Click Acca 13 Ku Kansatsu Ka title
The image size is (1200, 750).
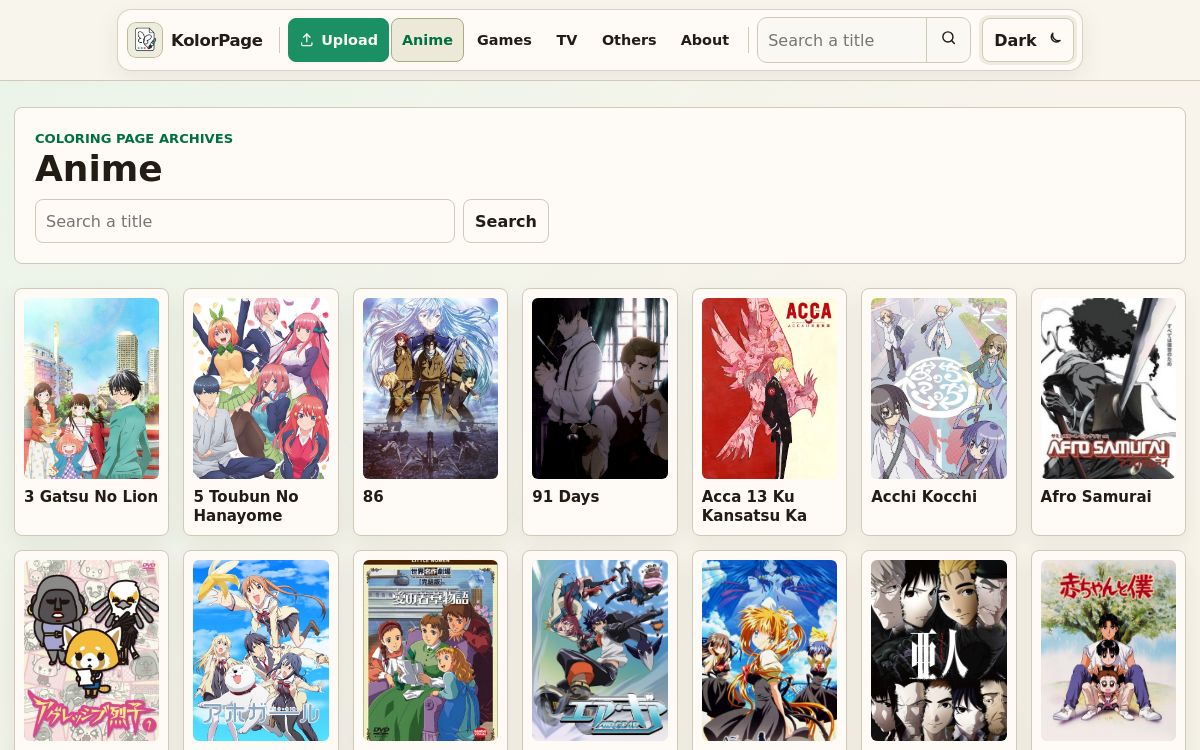click(x=754, y=506)
